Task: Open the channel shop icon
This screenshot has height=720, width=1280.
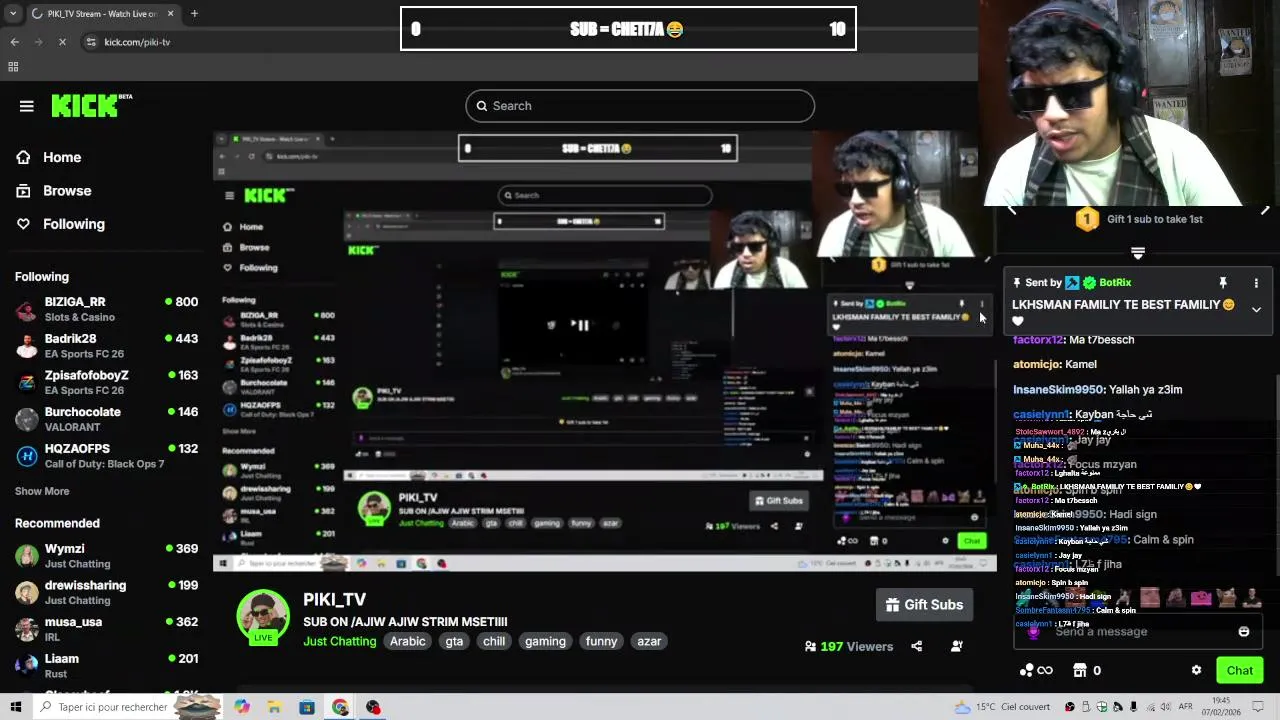Action: 1080,671
